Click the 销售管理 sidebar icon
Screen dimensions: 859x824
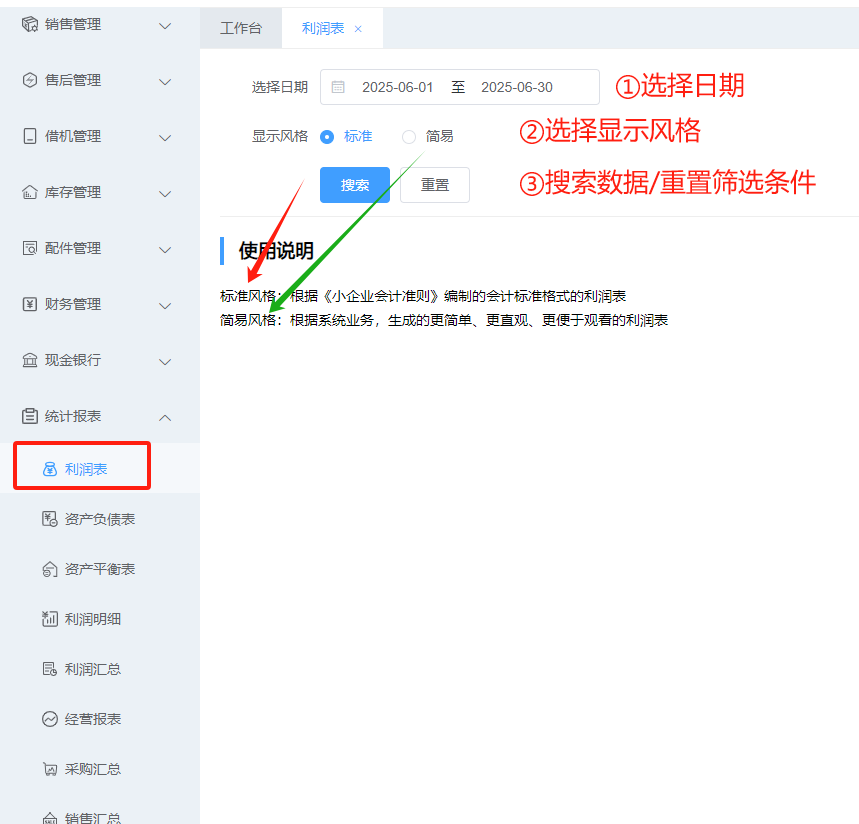[30, 24]
